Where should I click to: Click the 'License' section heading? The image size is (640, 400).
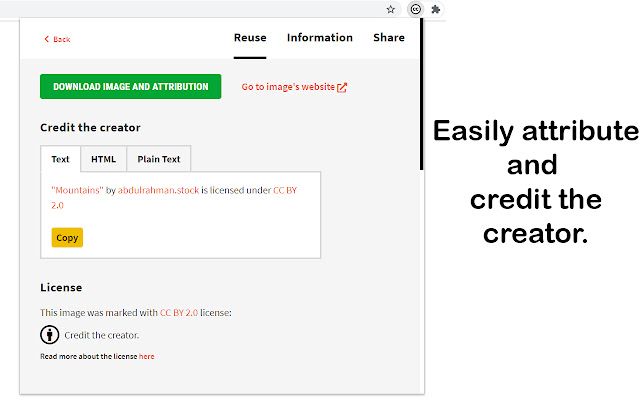pyautogui.click(x=61, y=288)
